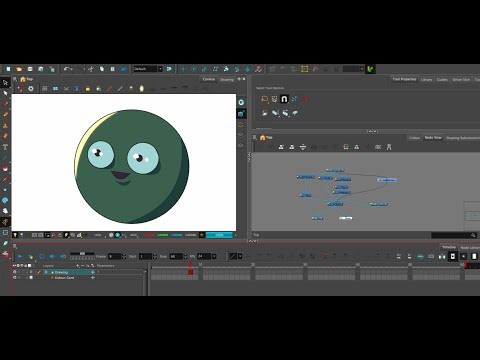480x360 pixels.
Task: Toggle the grid icon in the Camera view toolbar
Action: [44, 88]
